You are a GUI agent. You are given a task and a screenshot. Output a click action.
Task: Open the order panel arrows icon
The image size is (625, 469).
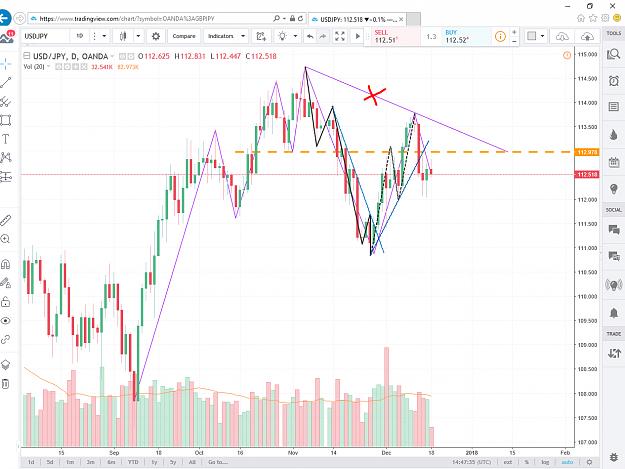pyautogui.click(x=613, y=353)
